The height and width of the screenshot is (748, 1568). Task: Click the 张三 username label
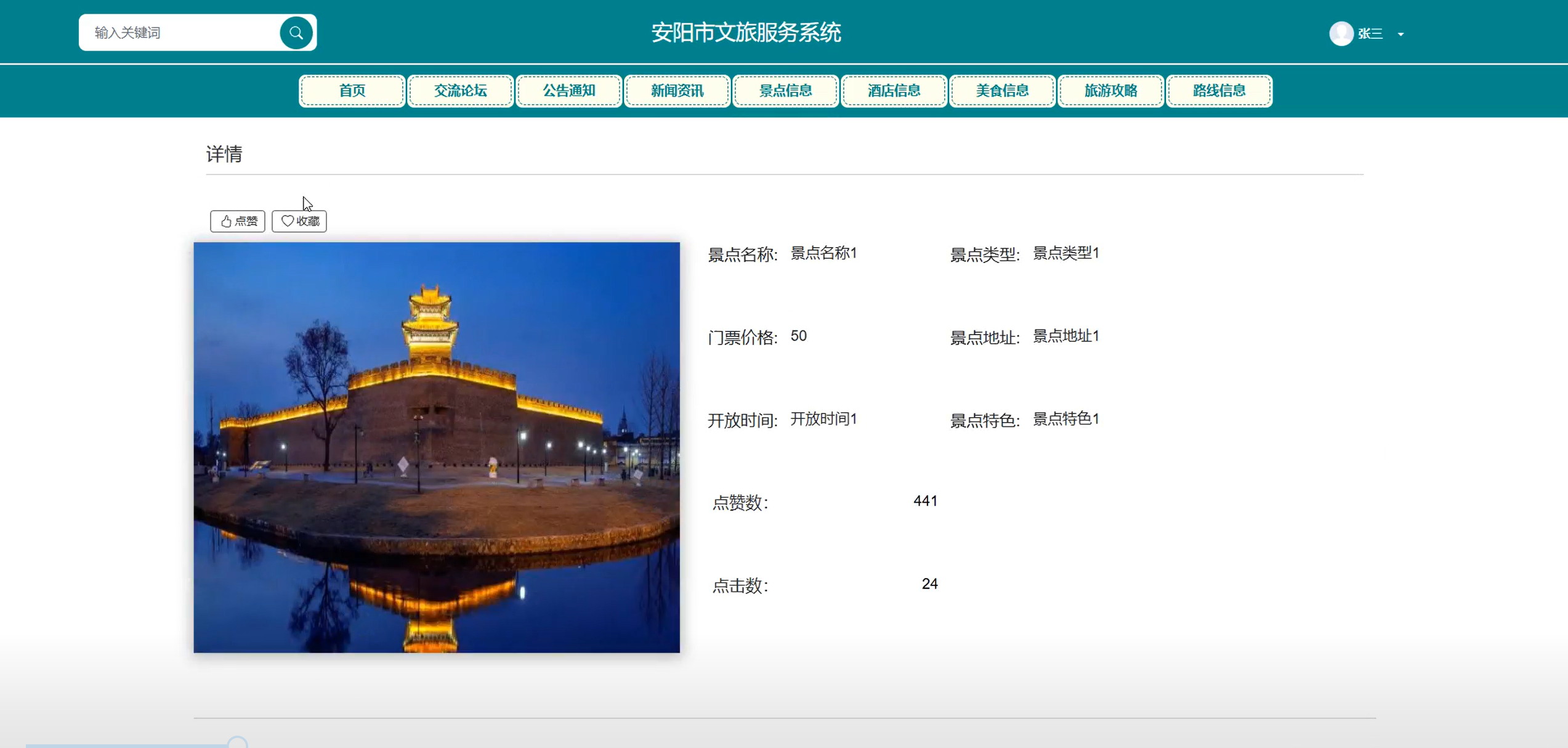click(1370, 34)
